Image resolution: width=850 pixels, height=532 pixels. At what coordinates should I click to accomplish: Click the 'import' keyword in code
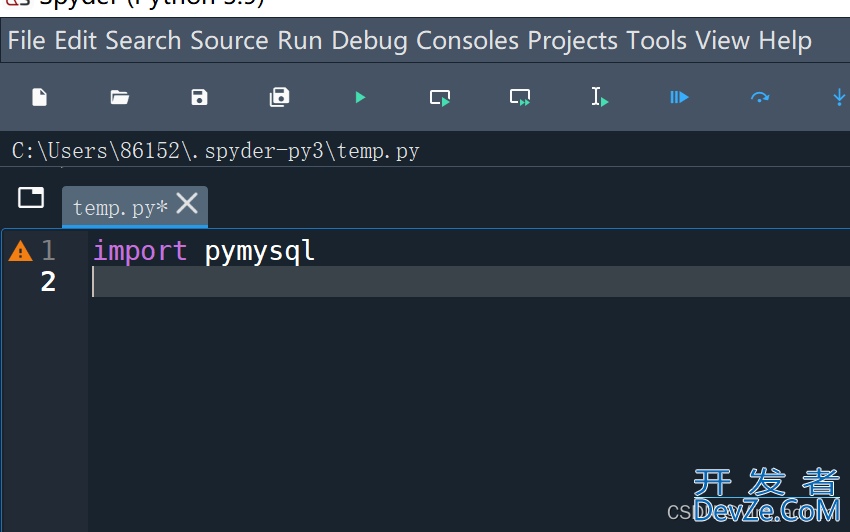(x=140, y=251)
